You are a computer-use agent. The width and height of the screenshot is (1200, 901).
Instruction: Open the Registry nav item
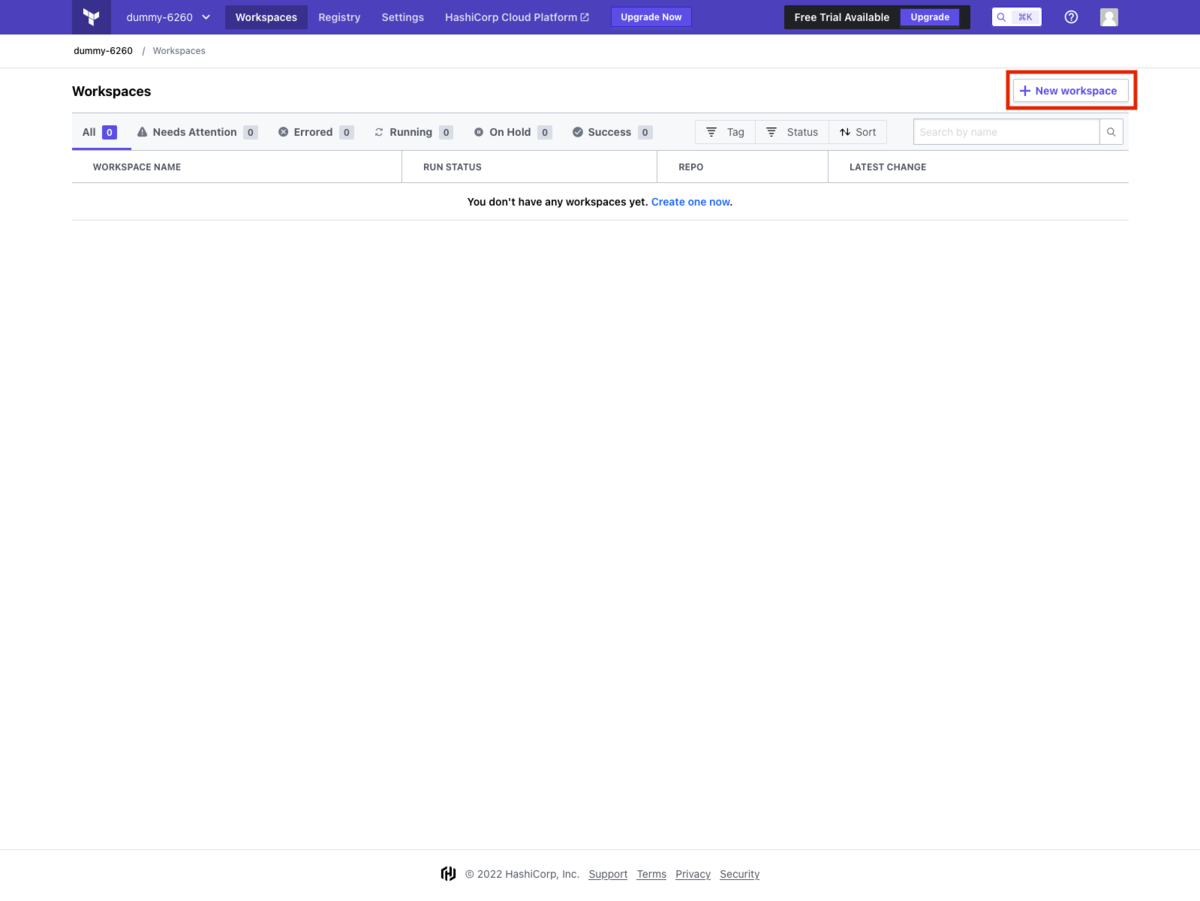339,17
